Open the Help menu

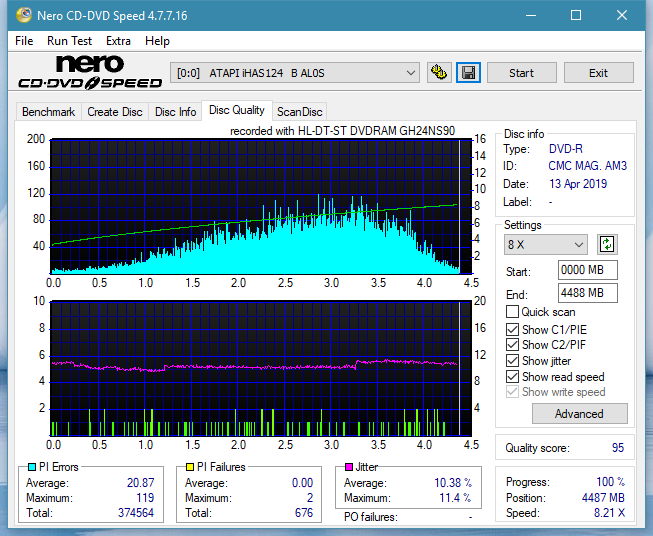coord(157,41)
